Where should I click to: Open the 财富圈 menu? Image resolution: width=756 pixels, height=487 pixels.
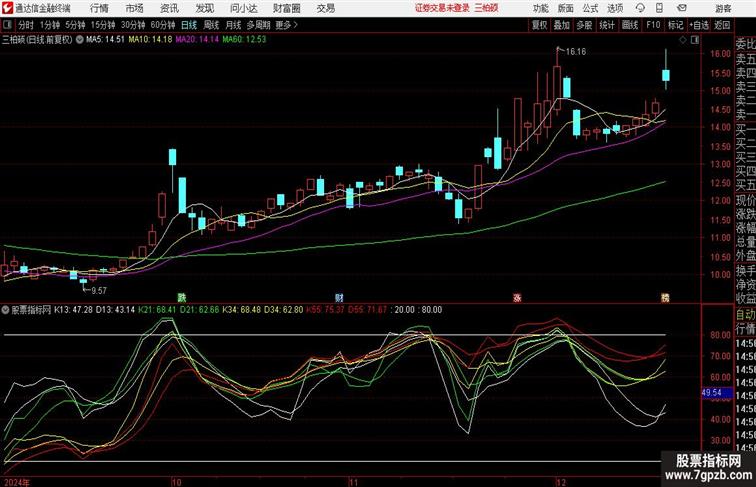coord(287,8)
